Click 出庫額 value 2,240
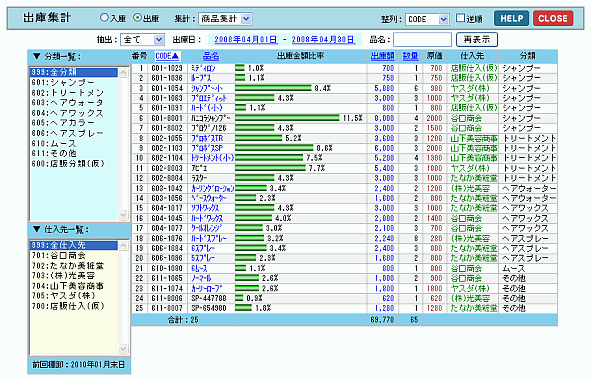The width and height of the screenshot is (591, 381). (x=384, y=238)
